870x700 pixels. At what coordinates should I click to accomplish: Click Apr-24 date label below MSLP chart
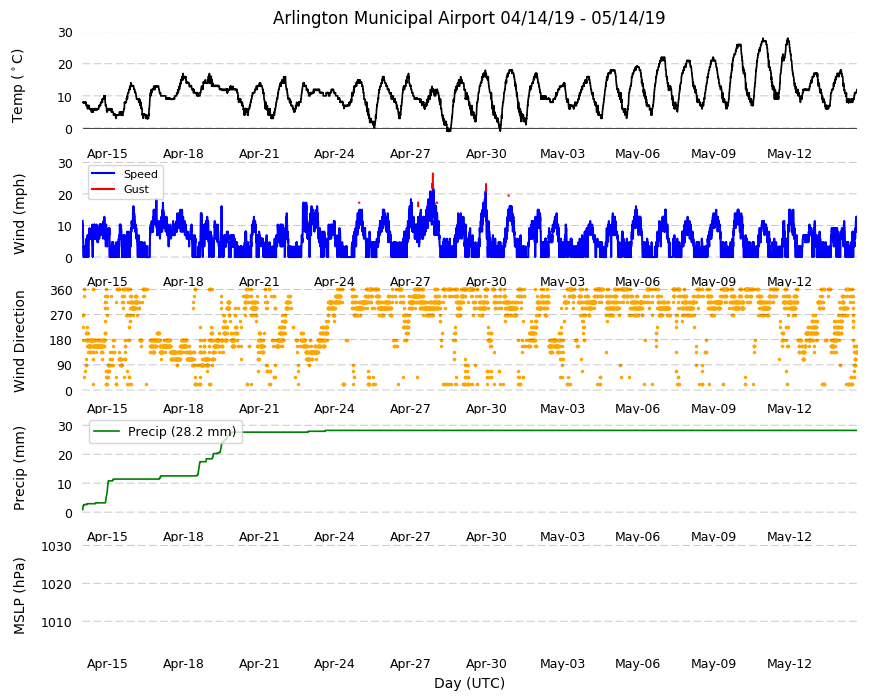click(x=334, y=664)
